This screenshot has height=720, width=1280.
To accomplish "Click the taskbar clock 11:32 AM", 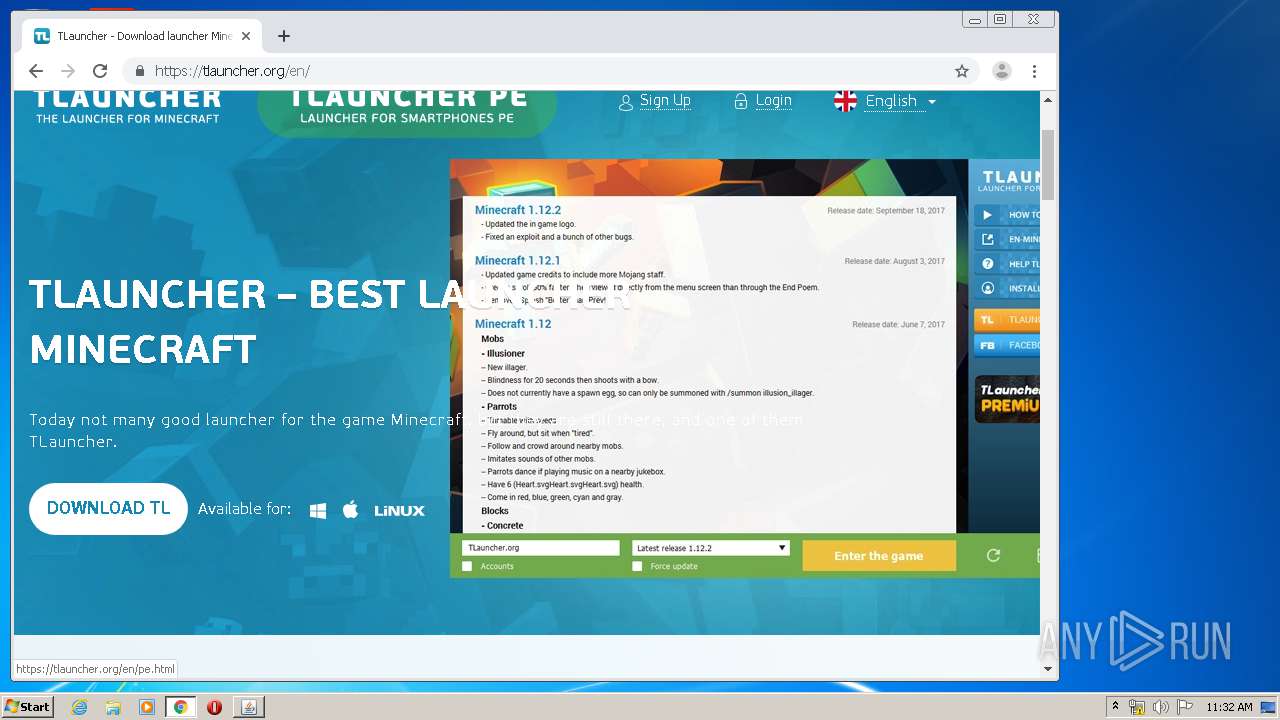I will (1229, 707).
